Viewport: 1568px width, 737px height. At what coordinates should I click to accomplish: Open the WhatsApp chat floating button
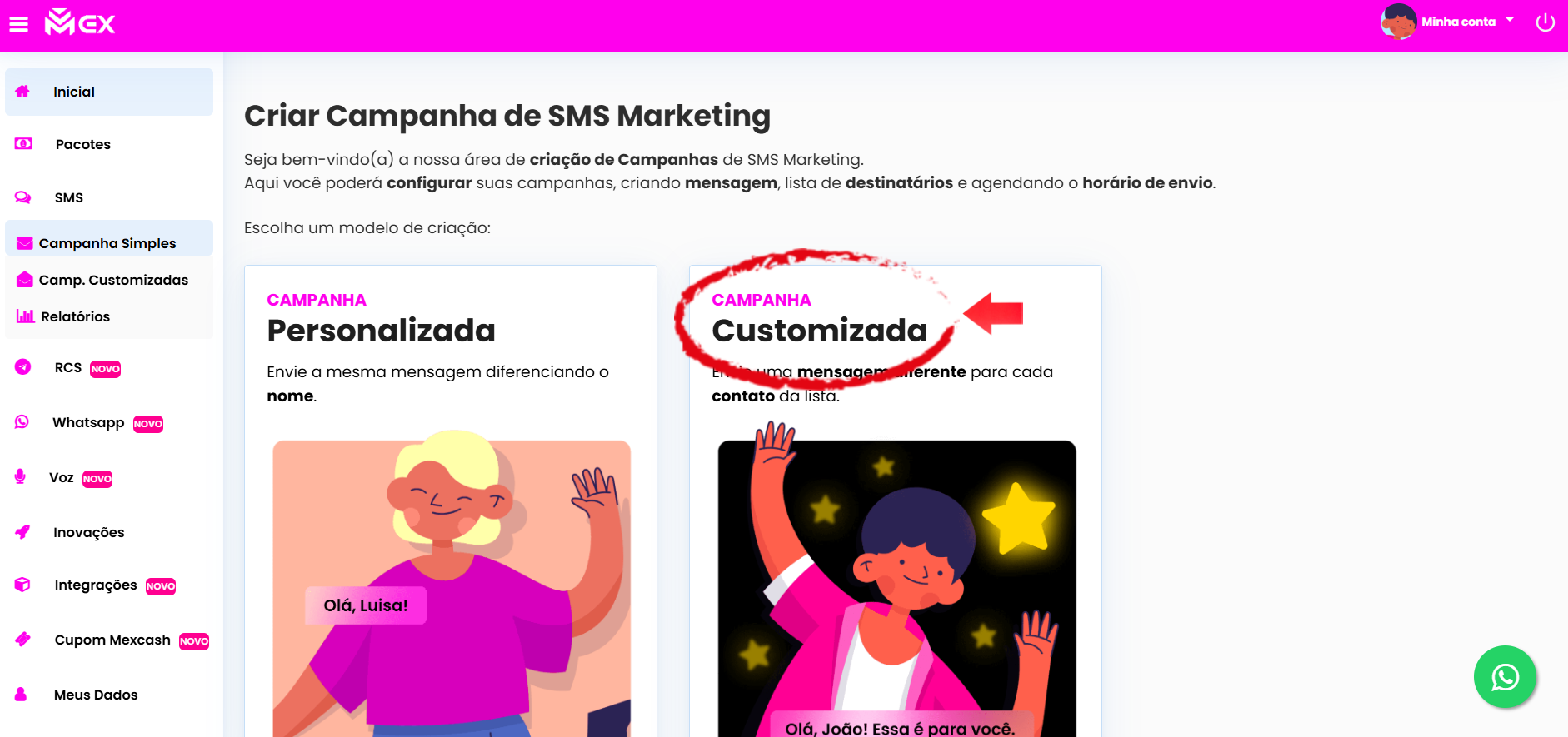[1505, 676]
